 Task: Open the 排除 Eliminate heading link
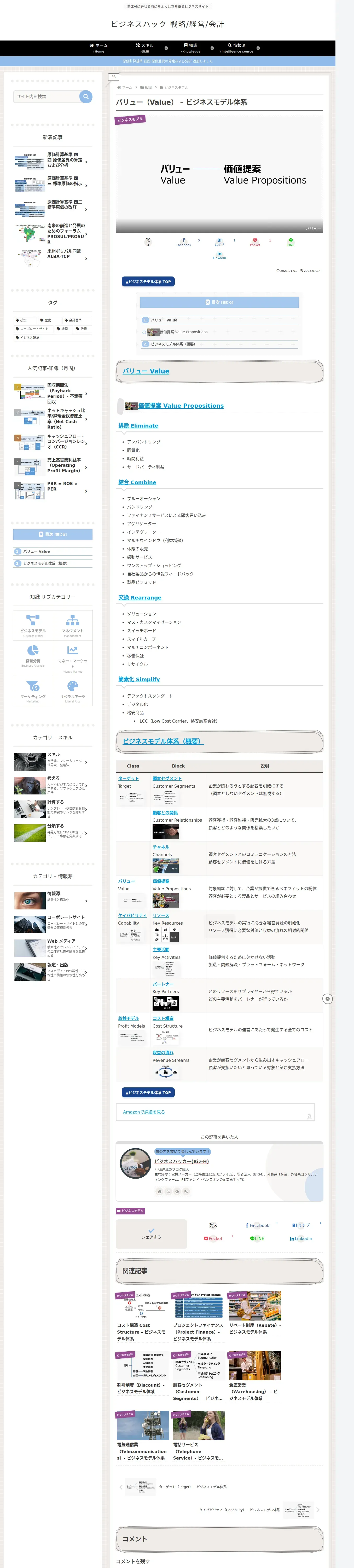point(138,425)
